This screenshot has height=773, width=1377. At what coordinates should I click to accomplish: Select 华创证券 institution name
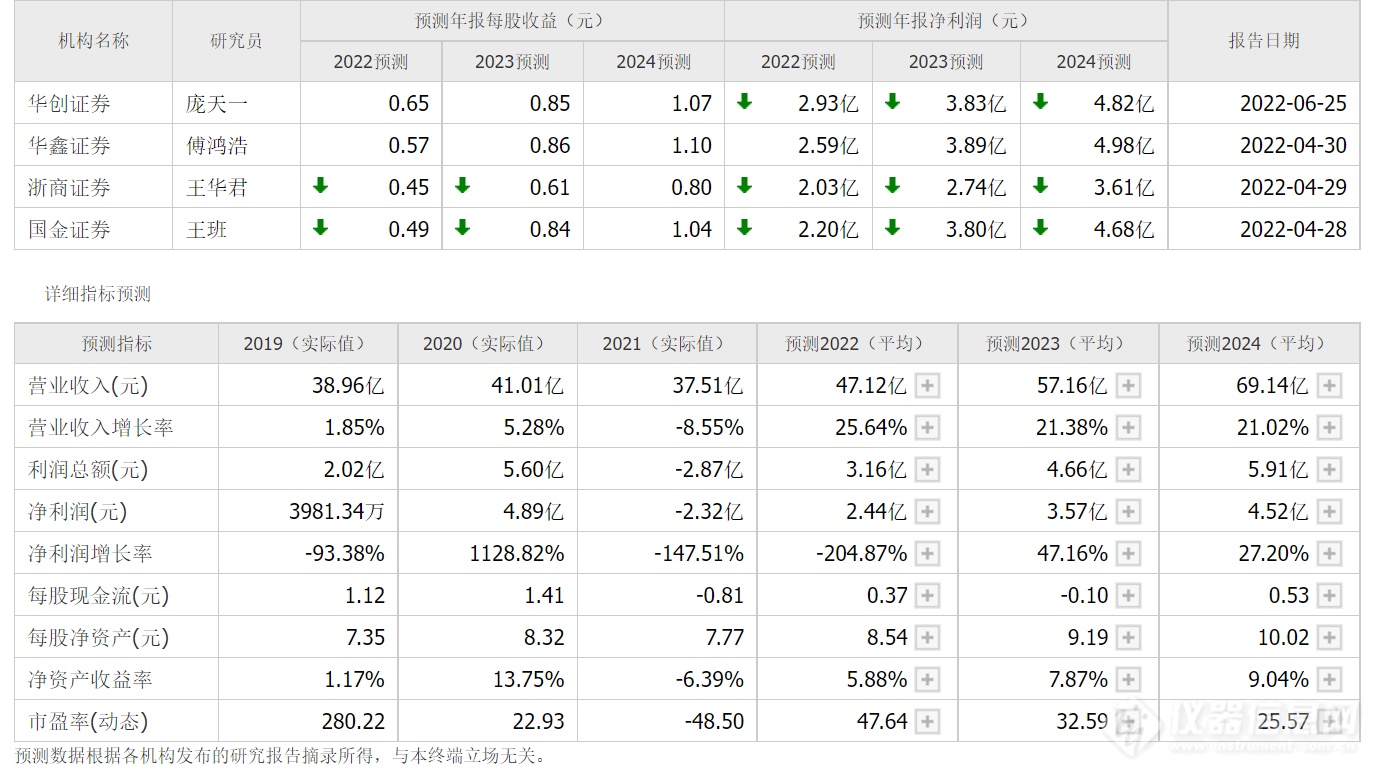[69, 103]
